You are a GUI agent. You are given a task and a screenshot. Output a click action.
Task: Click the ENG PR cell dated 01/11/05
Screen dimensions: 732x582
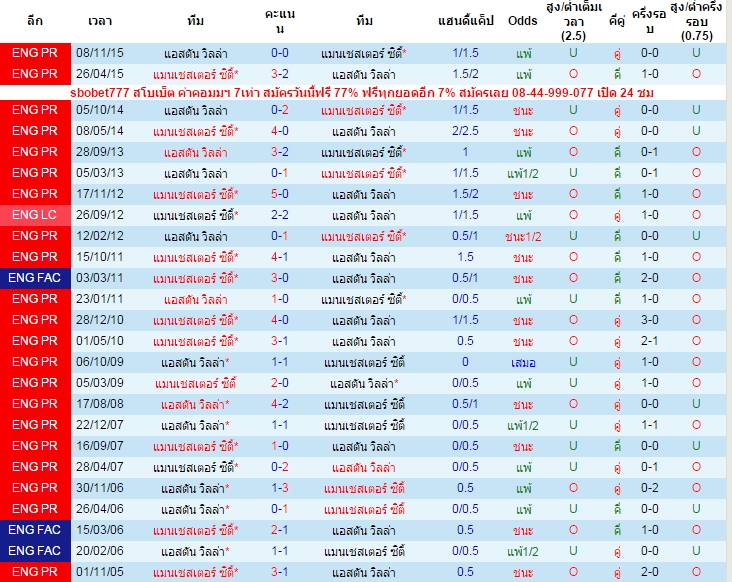(35, 572)
